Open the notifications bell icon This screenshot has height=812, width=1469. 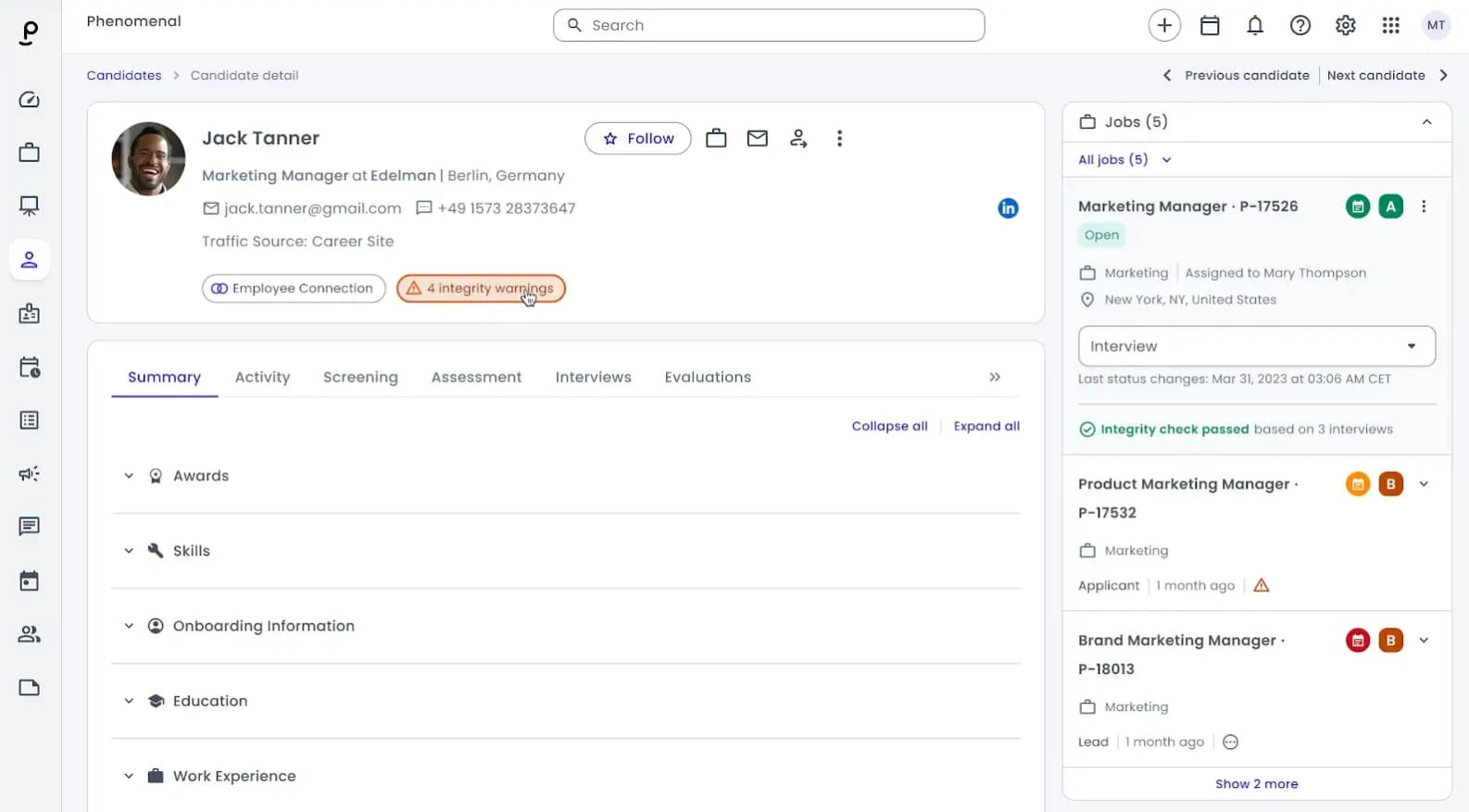1254,25
